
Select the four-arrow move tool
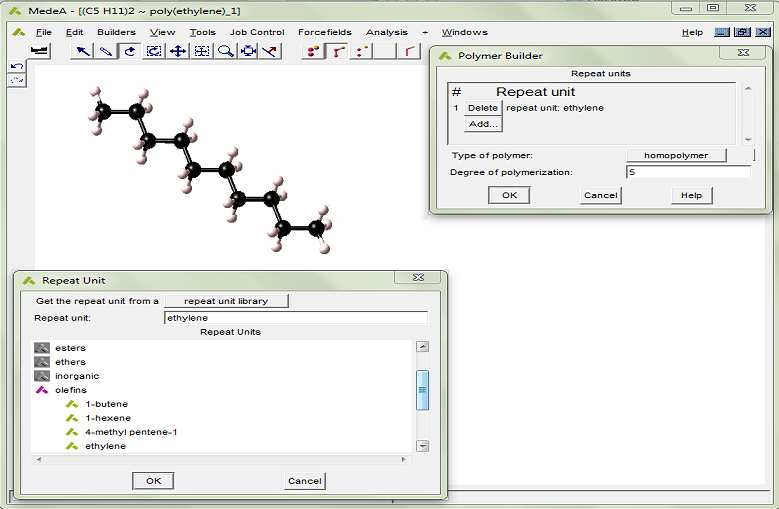pyautogui.click(x=178, y=51)
